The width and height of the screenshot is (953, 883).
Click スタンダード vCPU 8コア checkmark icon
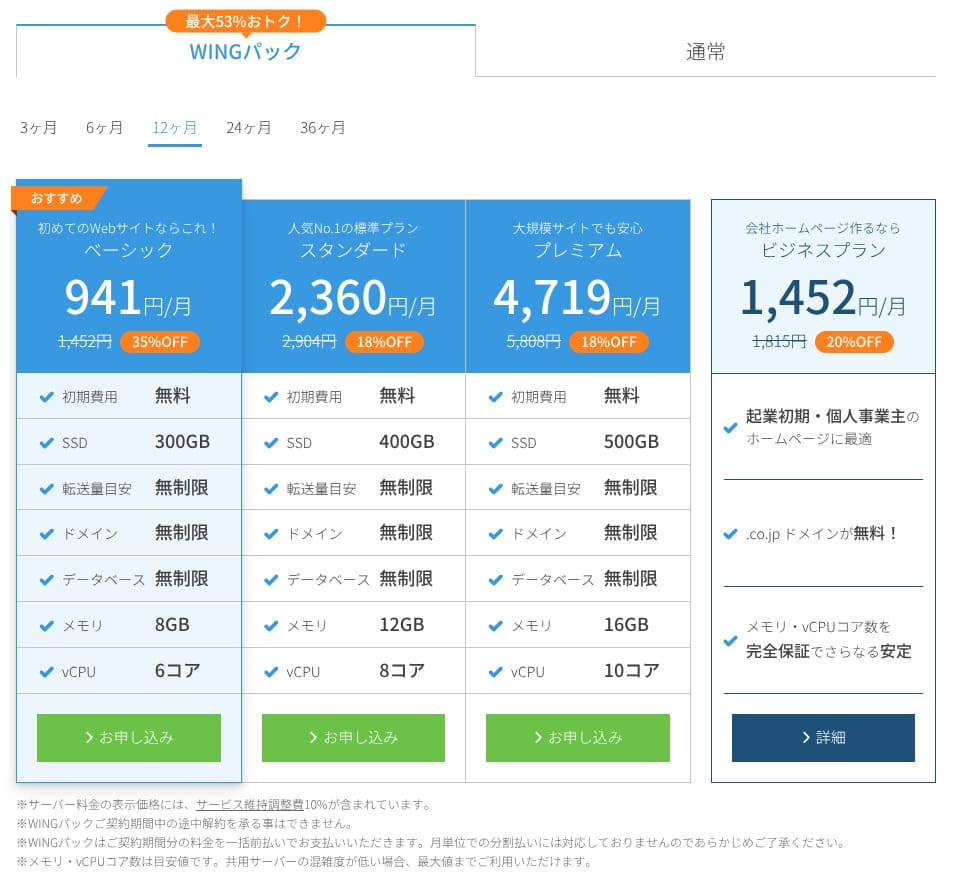tap(271, 672)
